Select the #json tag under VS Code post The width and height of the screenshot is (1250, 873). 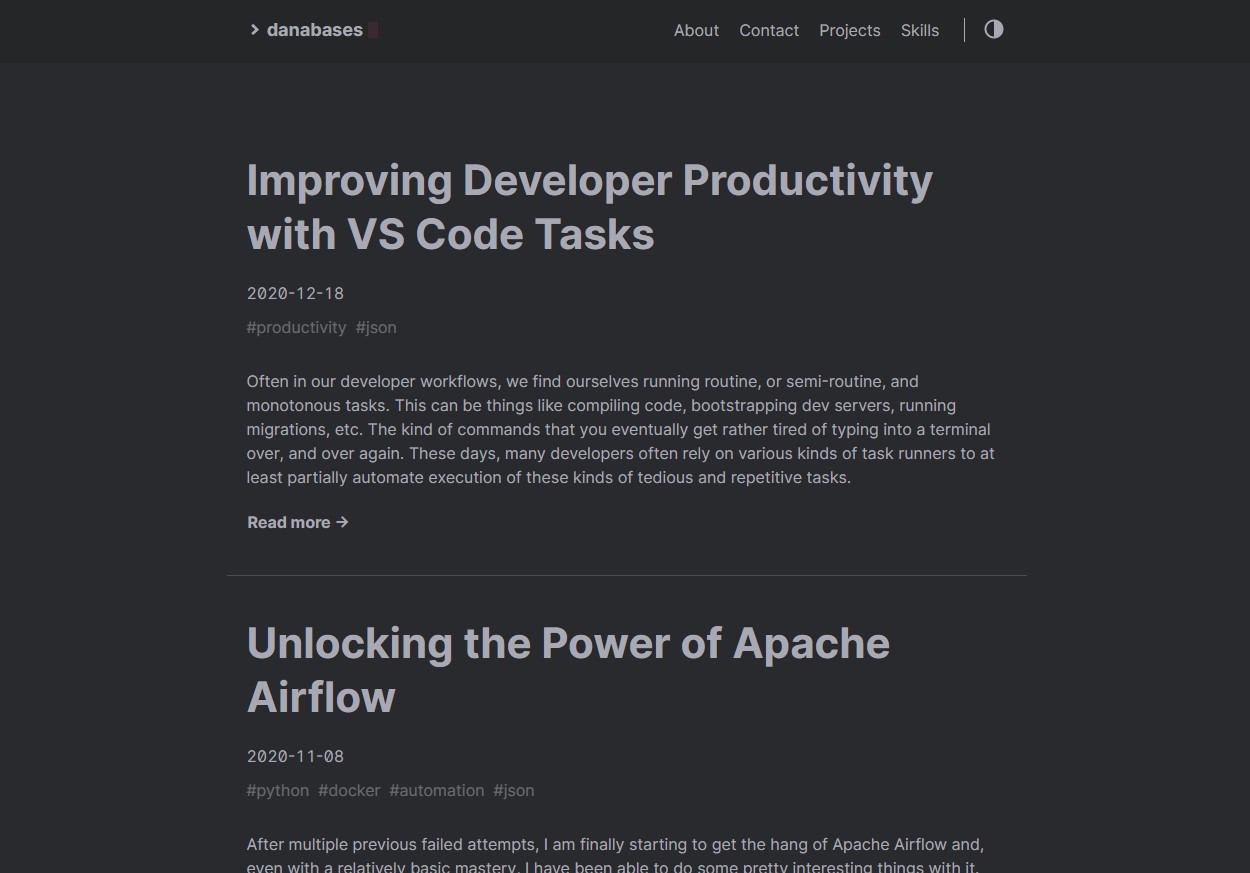pos(376,327)
